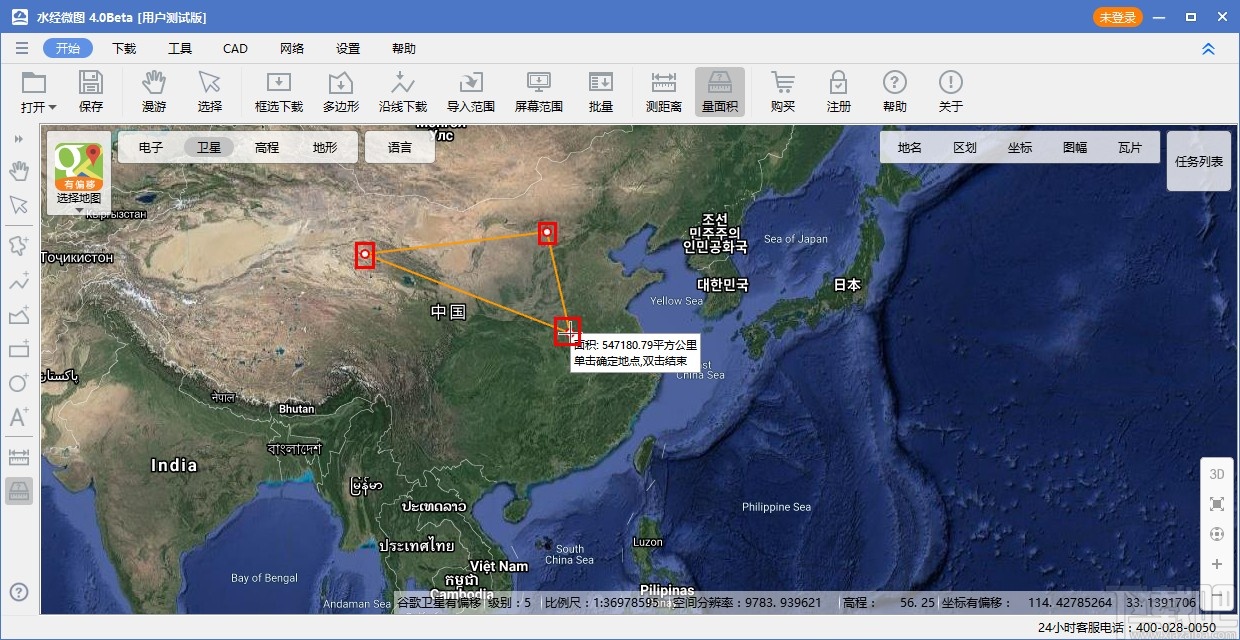1240x640 pixels.
Task: Pick the sidebar add-point marker tool
Action: click(19, 246)
